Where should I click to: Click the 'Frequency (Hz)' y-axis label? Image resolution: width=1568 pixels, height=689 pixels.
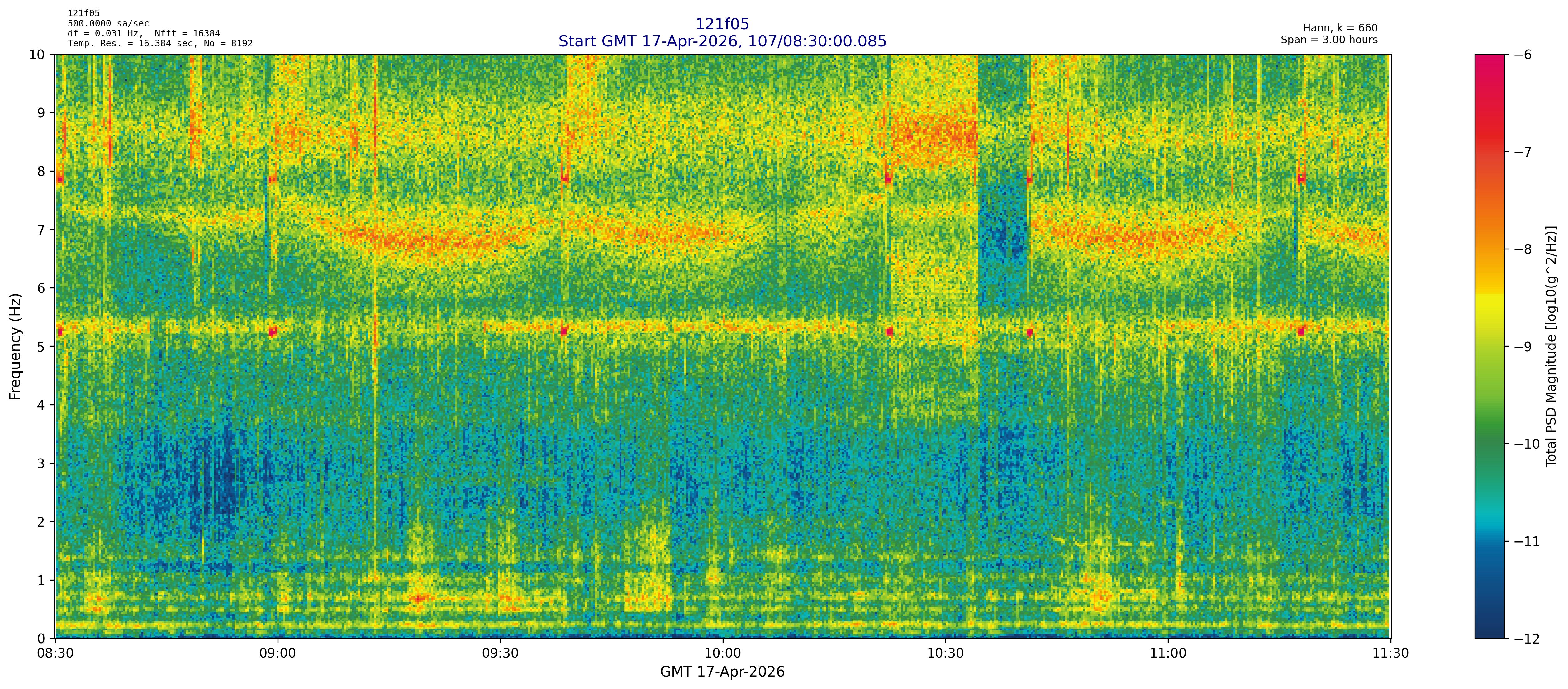15,346
